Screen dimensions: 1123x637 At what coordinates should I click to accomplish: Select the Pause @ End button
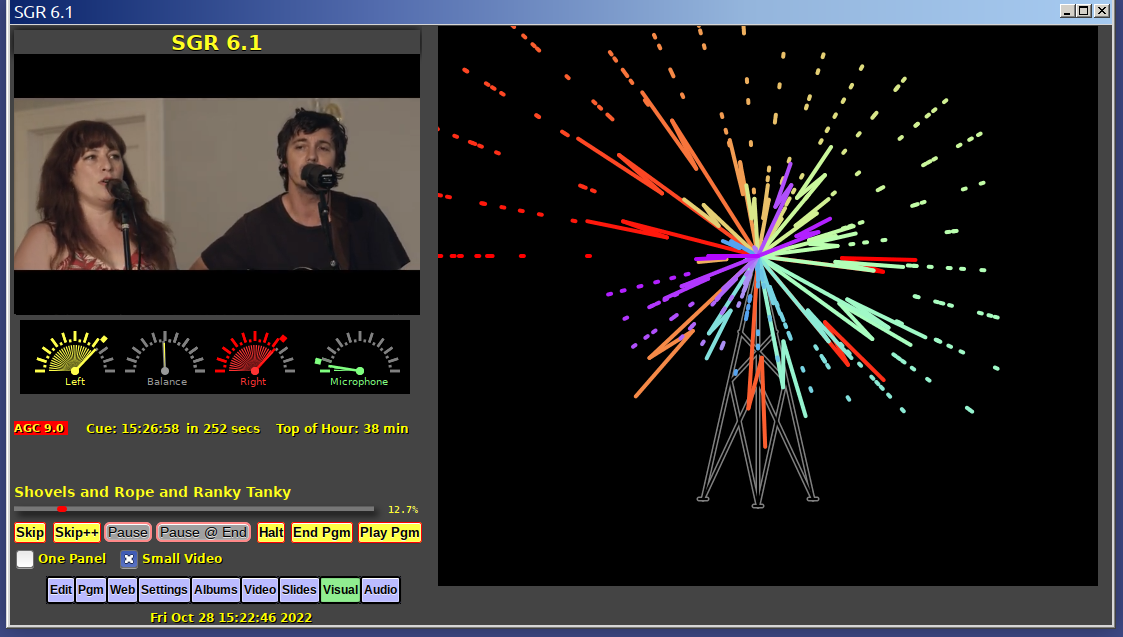(x=203, y=532)
